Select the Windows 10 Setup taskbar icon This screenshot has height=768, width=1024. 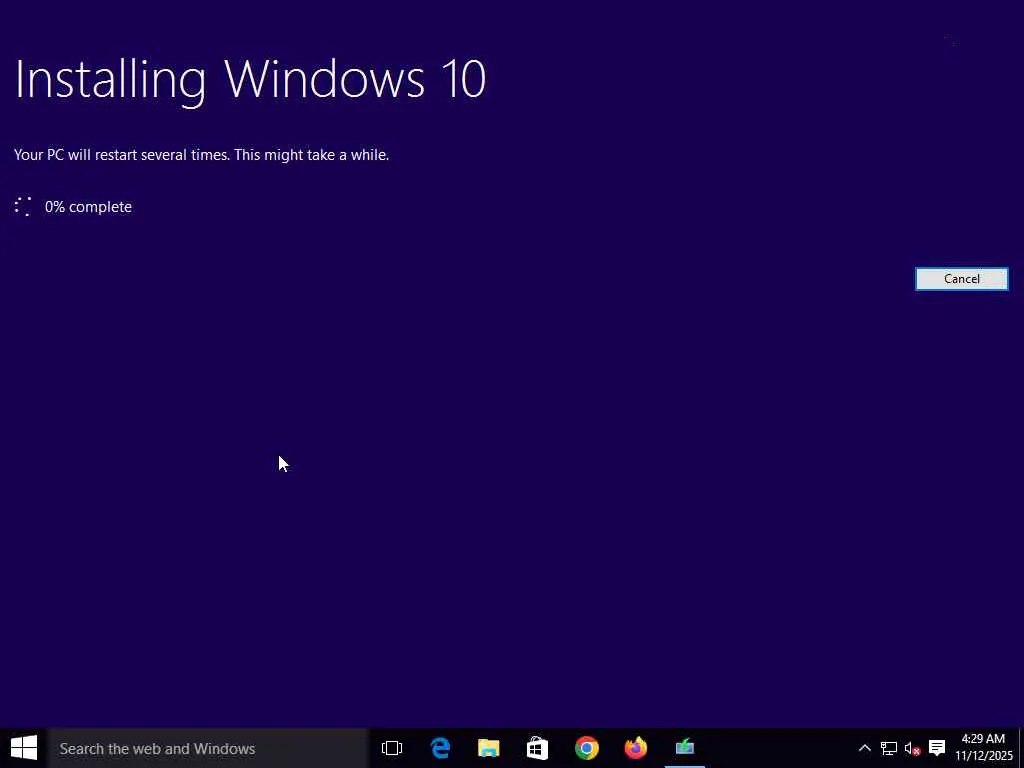pos(684,748)
